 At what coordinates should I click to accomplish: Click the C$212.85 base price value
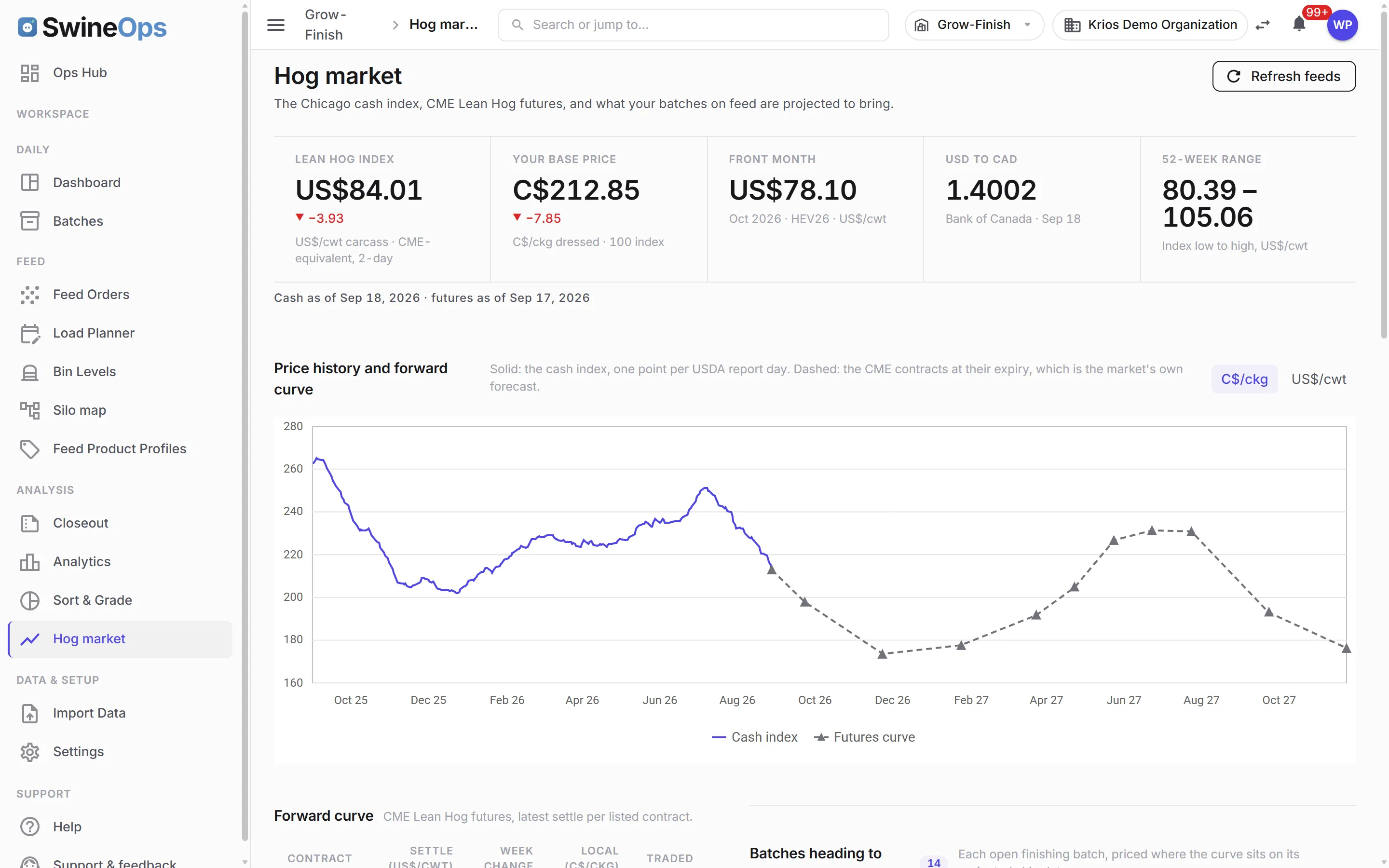pos(576,190)
